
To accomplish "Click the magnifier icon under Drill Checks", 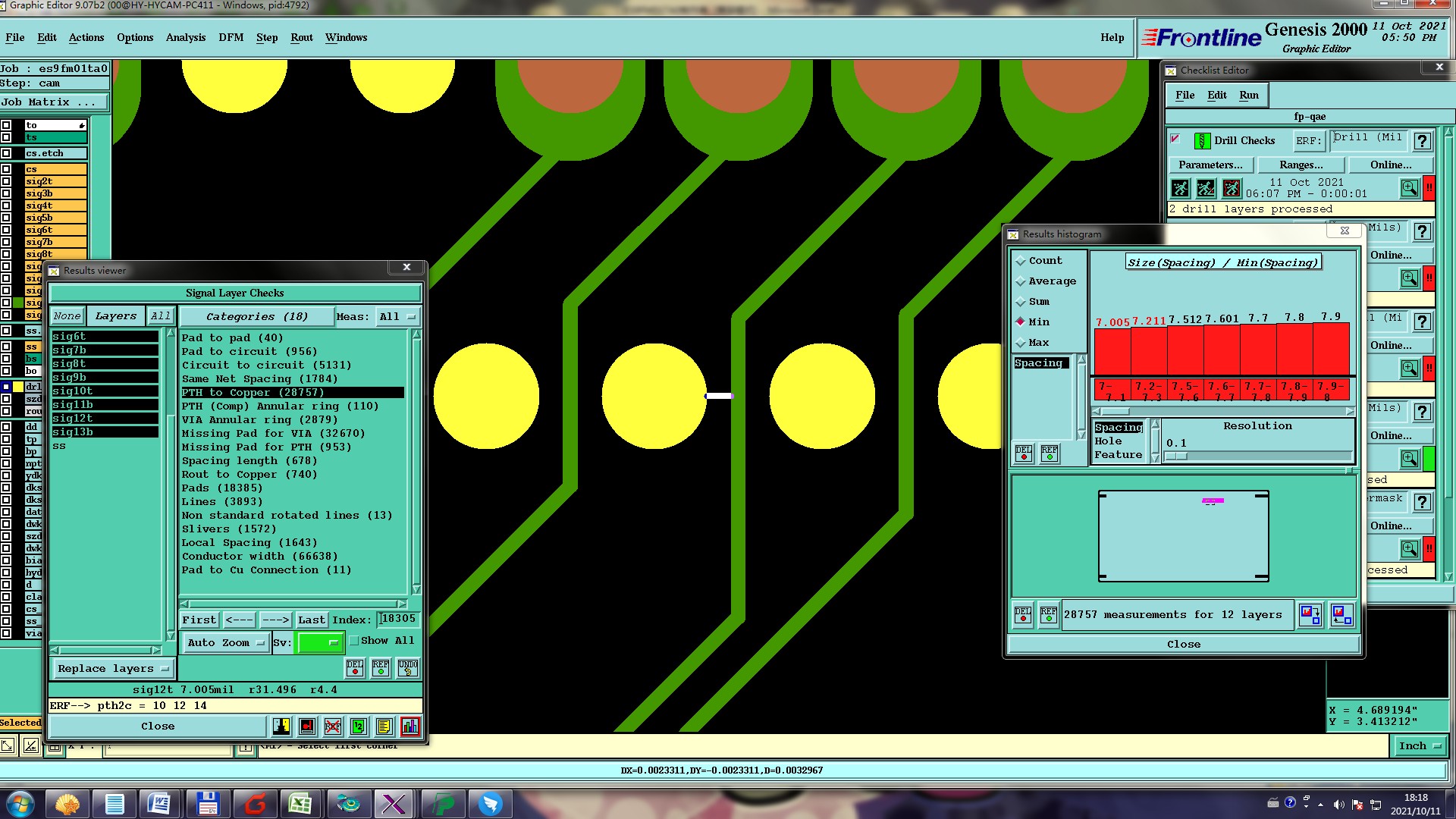I will [x=1409, y=188].
